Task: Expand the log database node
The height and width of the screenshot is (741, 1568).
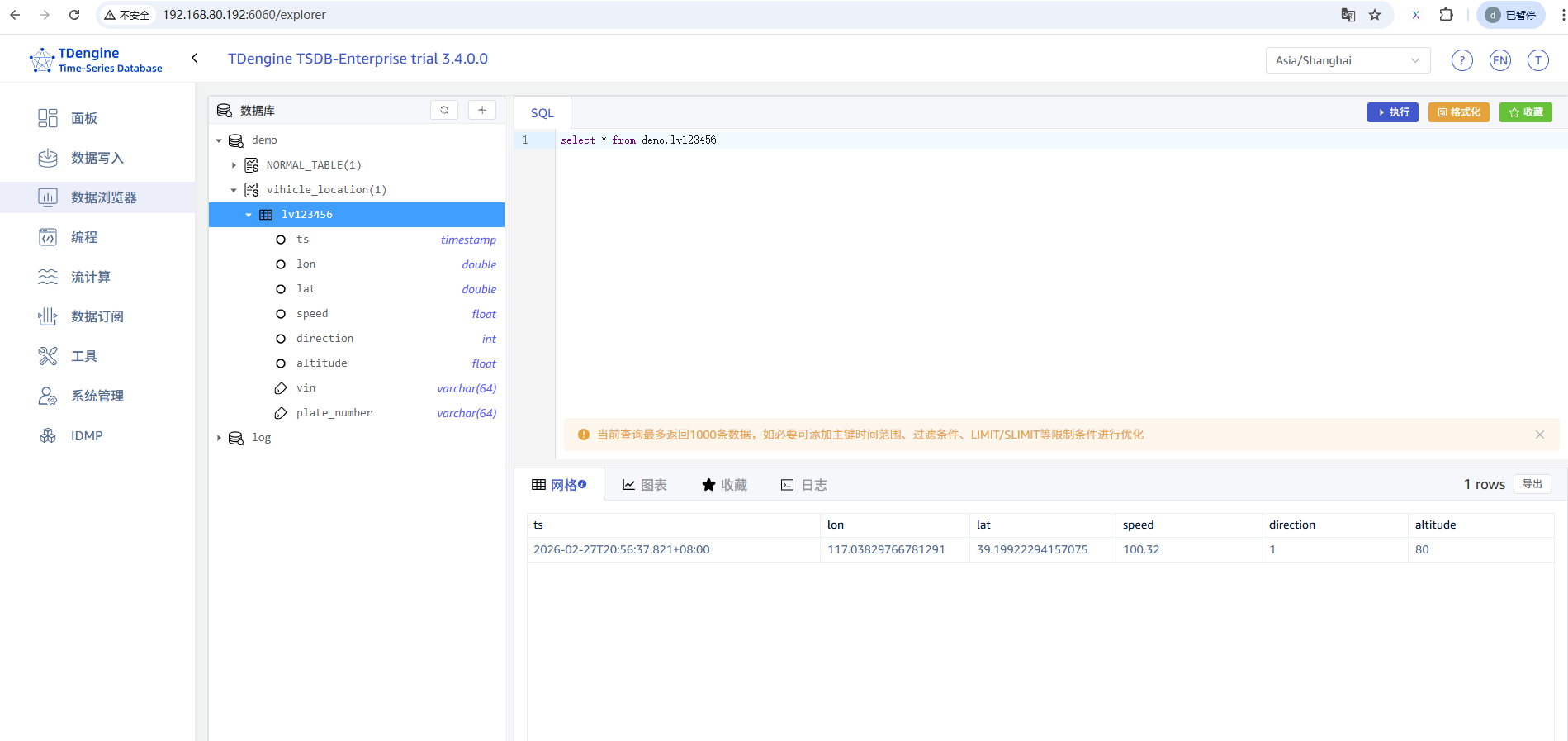Action: pos(219,438)
